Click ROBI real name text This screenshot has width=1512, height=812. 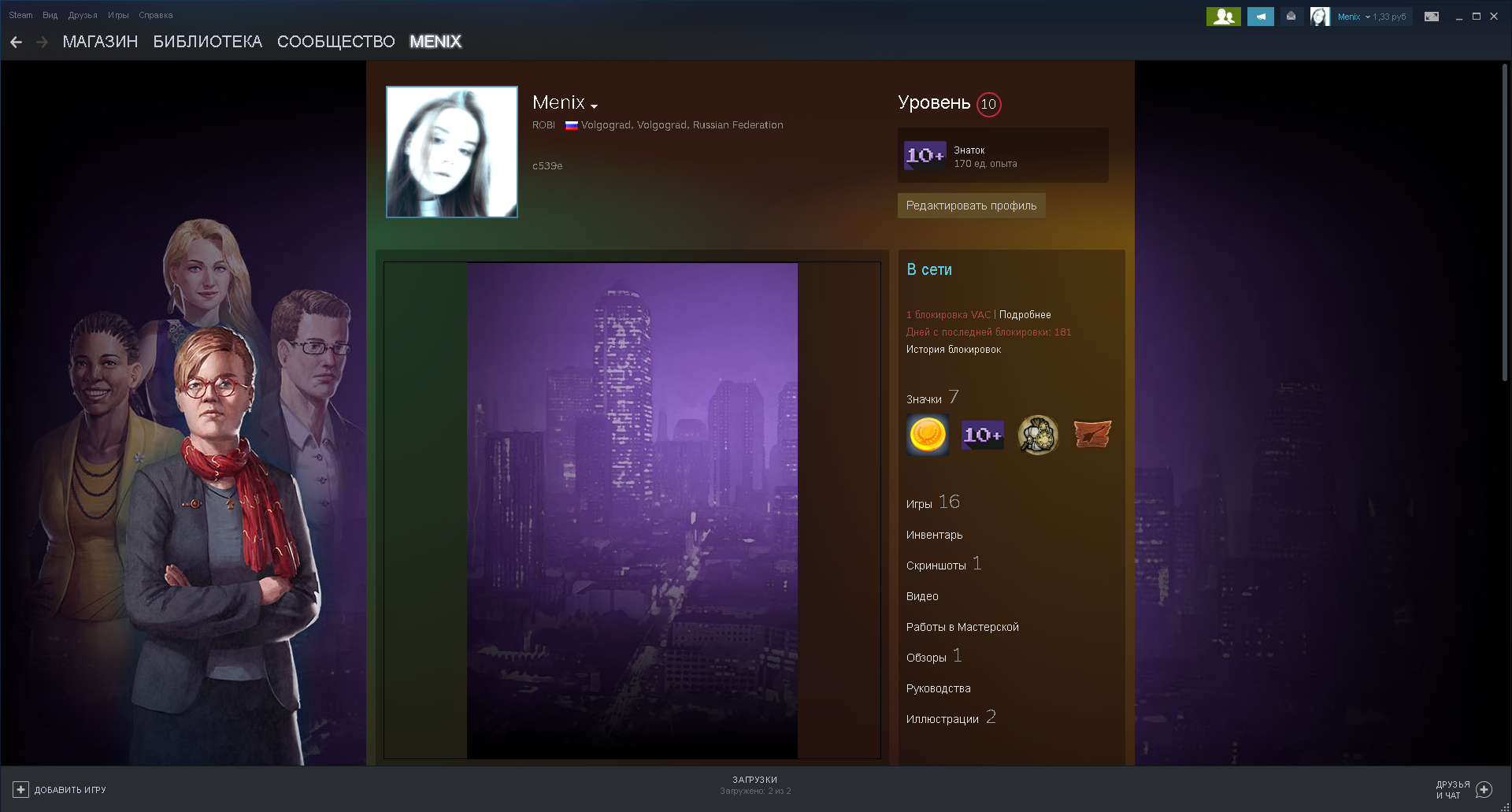(x=543, y=125)
